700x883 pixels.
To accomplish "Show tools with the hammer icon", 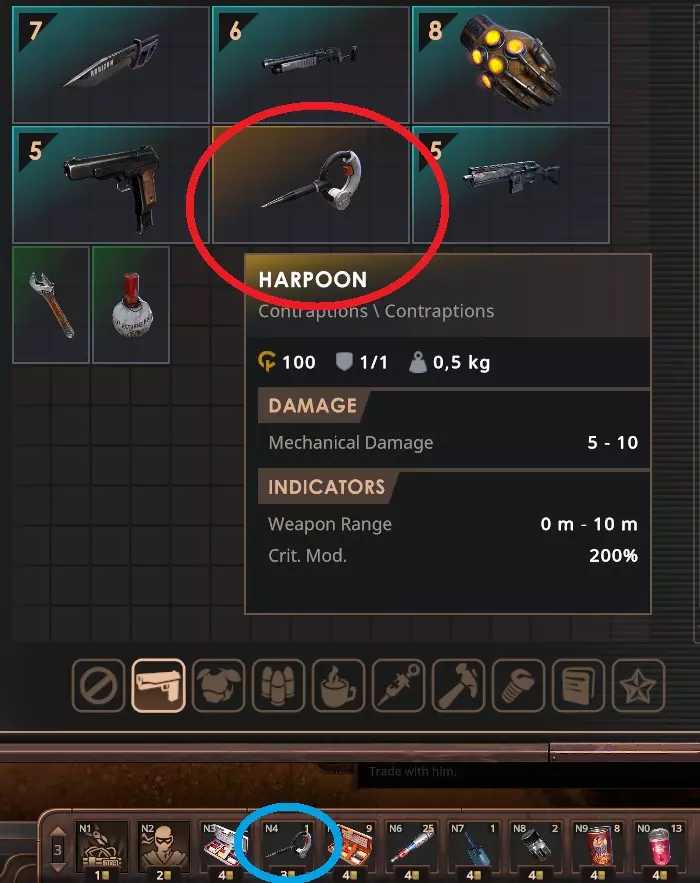I will point(458,685).
